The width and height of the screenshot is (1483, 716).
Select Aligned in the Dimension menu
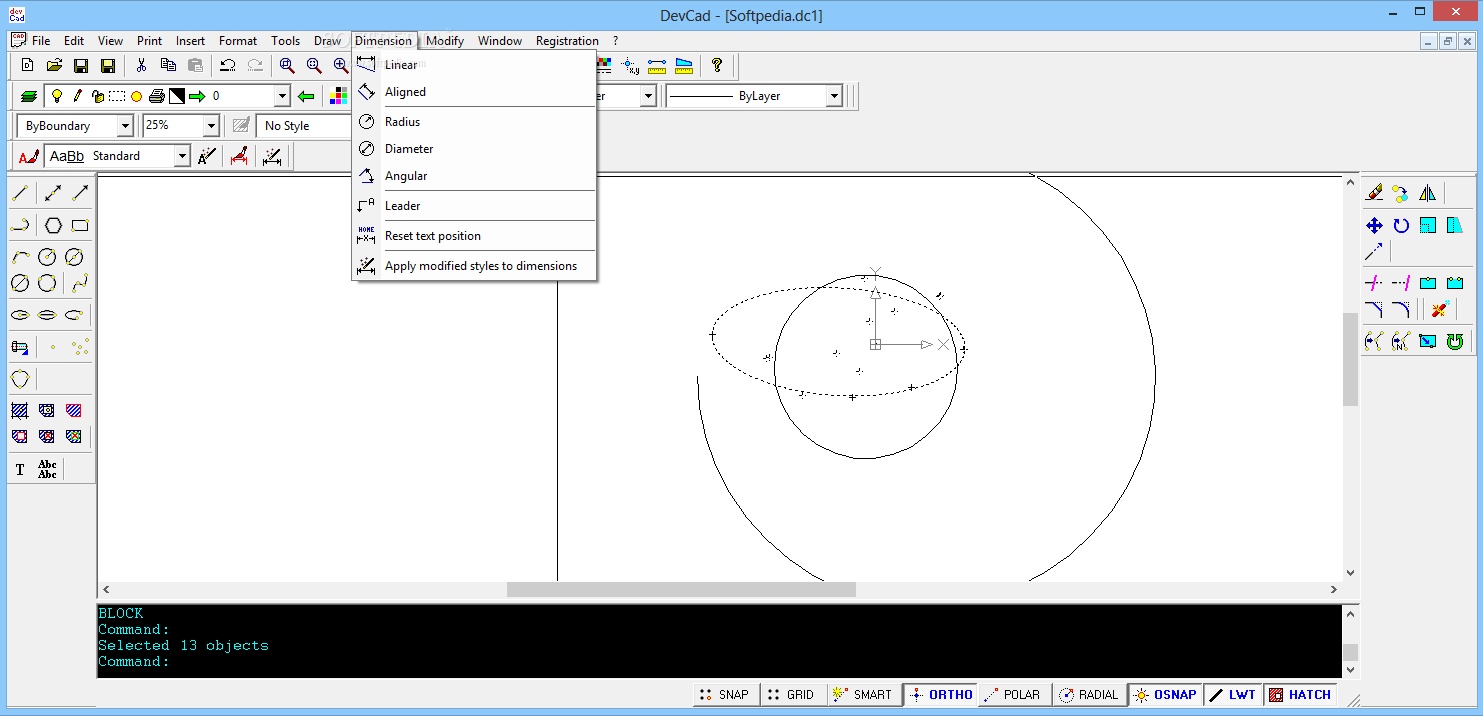point(405,92)
